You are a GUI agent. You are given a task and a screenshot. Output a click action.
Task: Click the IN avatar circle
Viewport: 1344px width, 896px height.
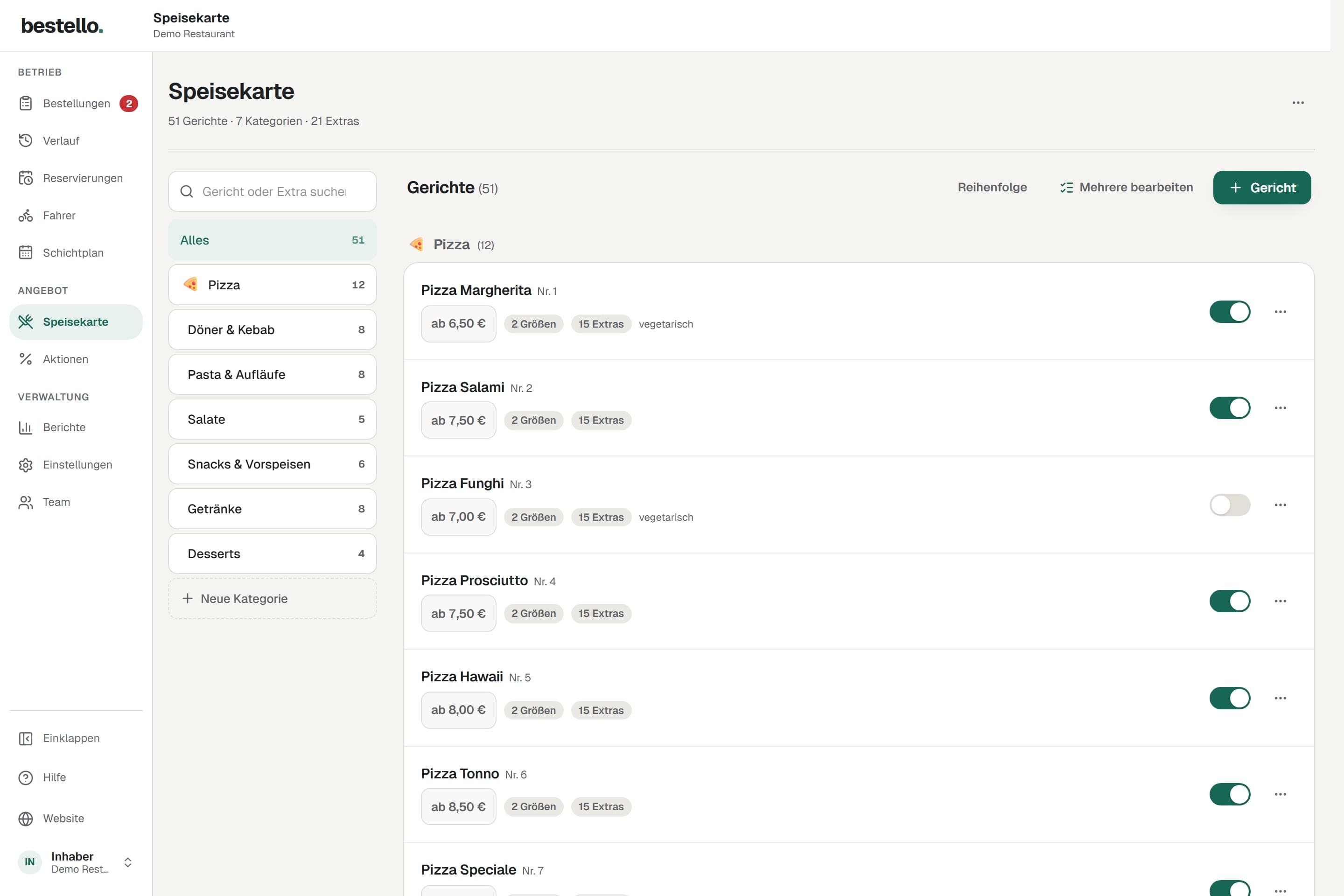30,862
